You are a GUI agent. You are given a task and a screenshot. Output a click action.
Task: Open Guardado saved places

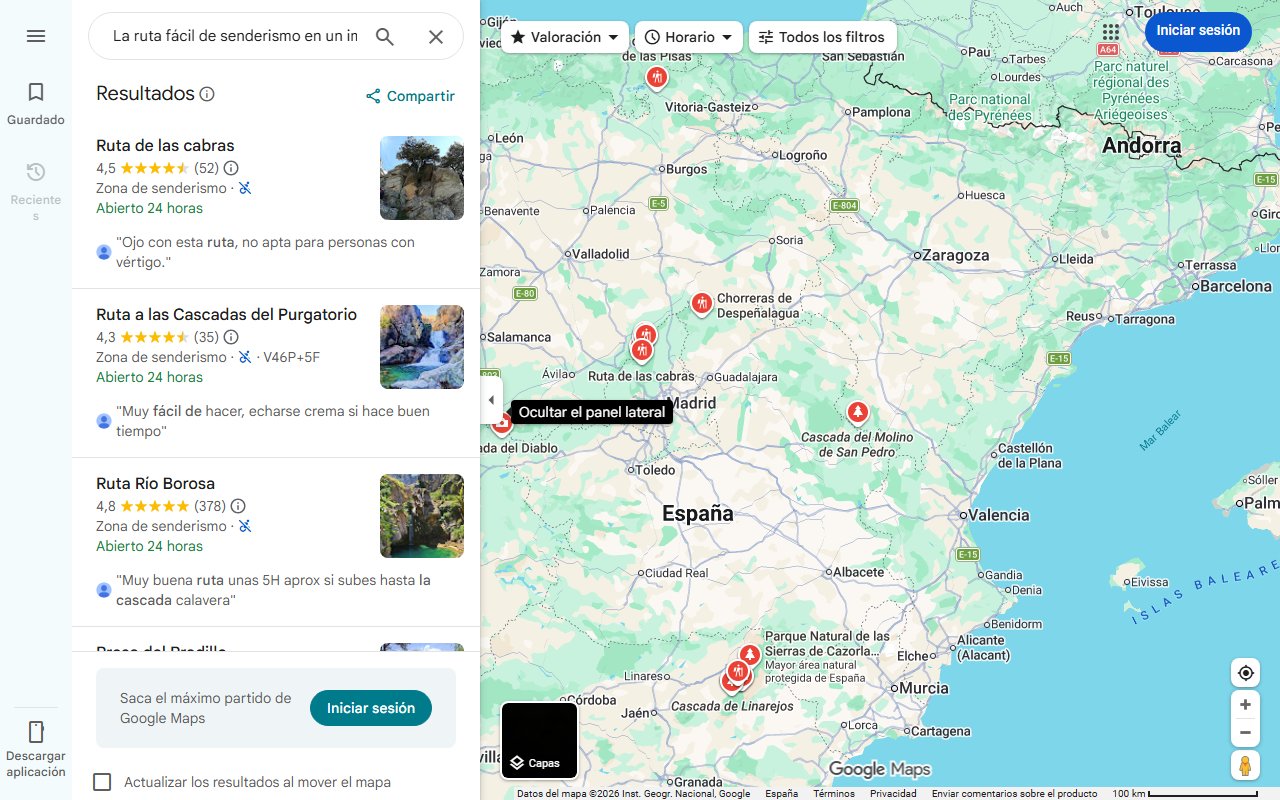click(36, 102)
